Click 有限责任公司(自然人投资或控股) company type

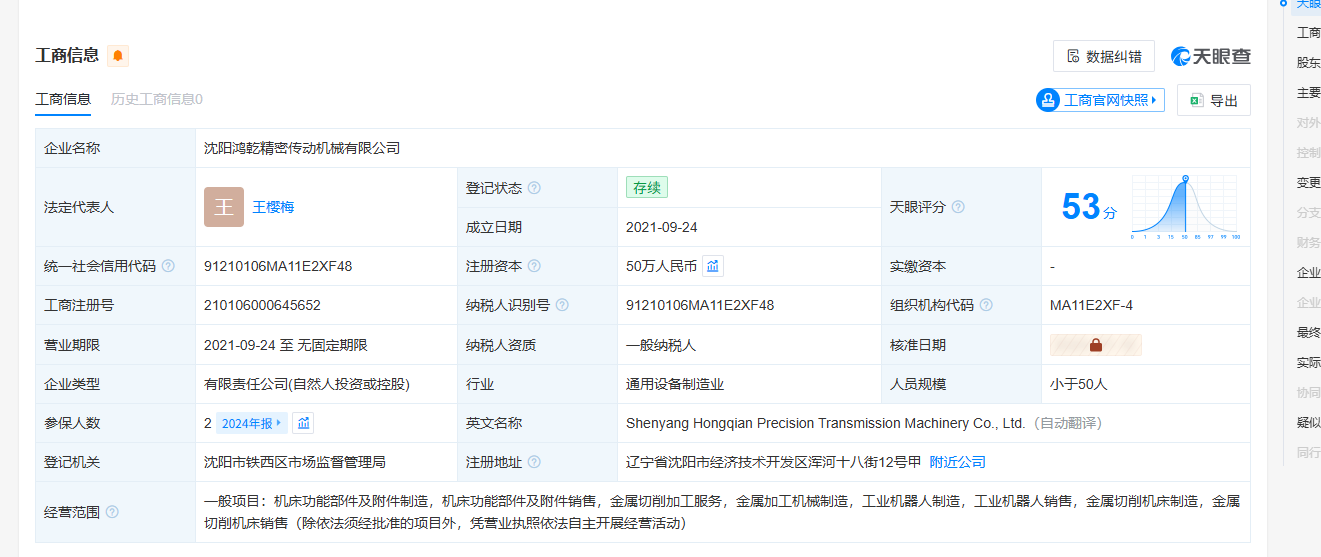click(x=307, y=384)
